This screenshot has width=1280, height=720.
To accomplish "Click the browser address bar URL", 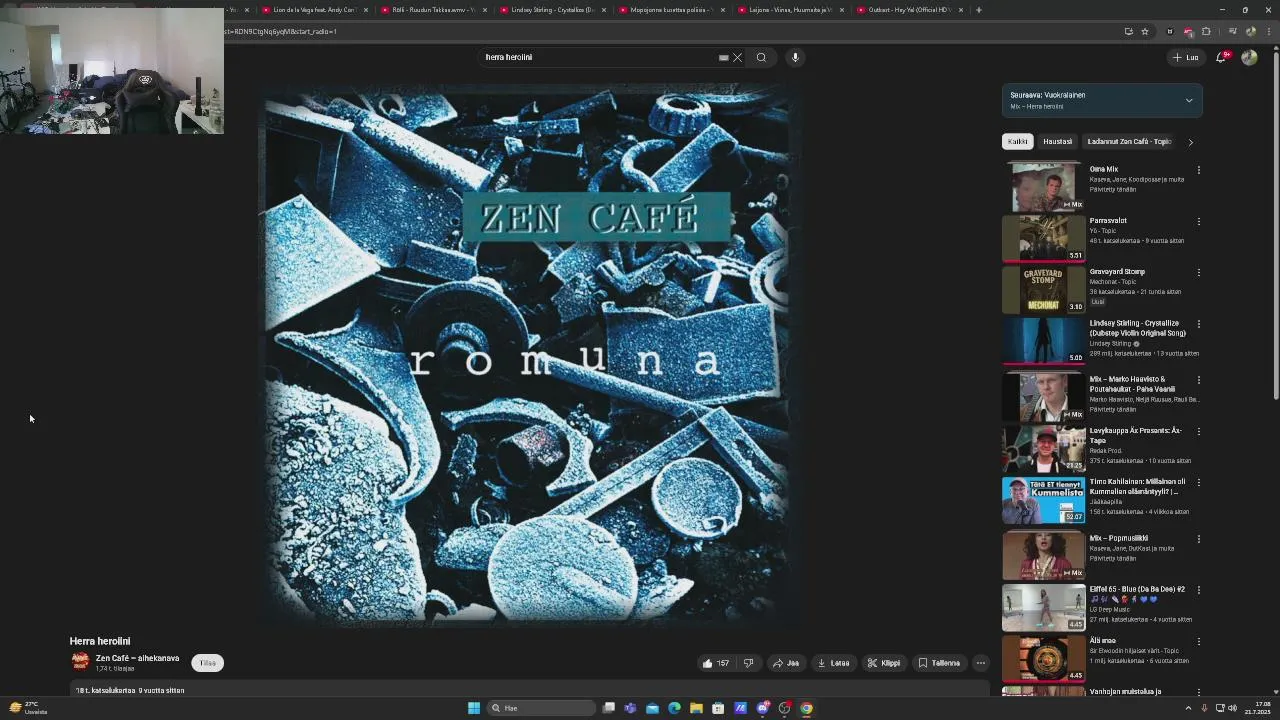I will (283, 31).
